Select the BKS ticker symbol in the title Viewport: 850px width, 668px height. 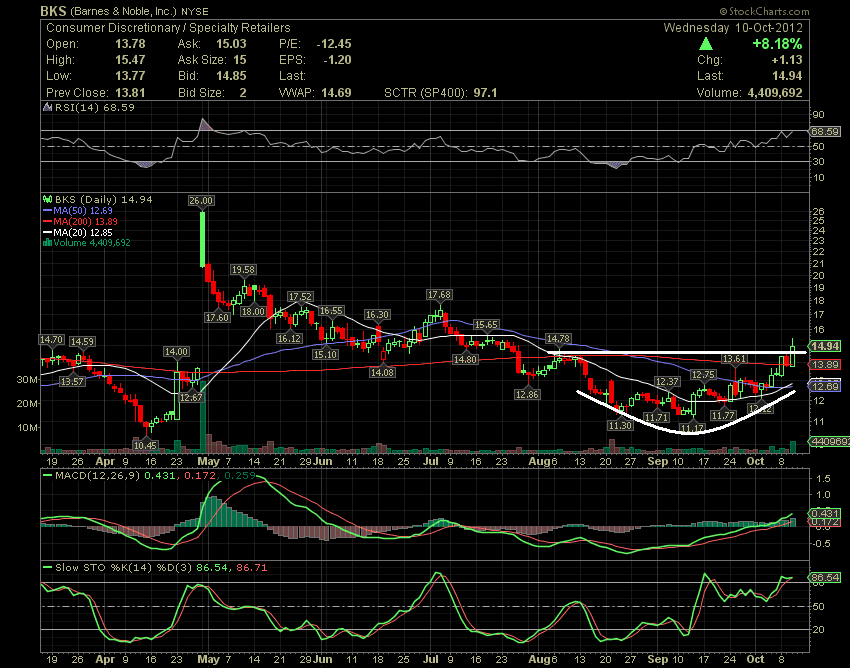point(53,11)
